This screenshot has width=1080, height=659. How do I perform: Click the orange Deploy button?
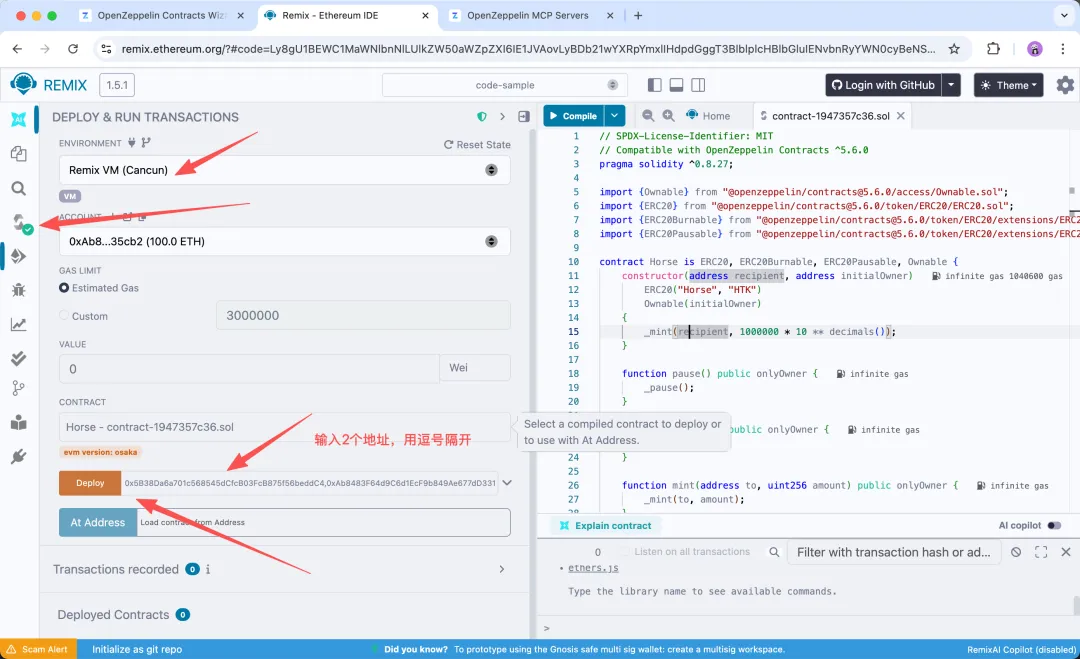(90, 483)
